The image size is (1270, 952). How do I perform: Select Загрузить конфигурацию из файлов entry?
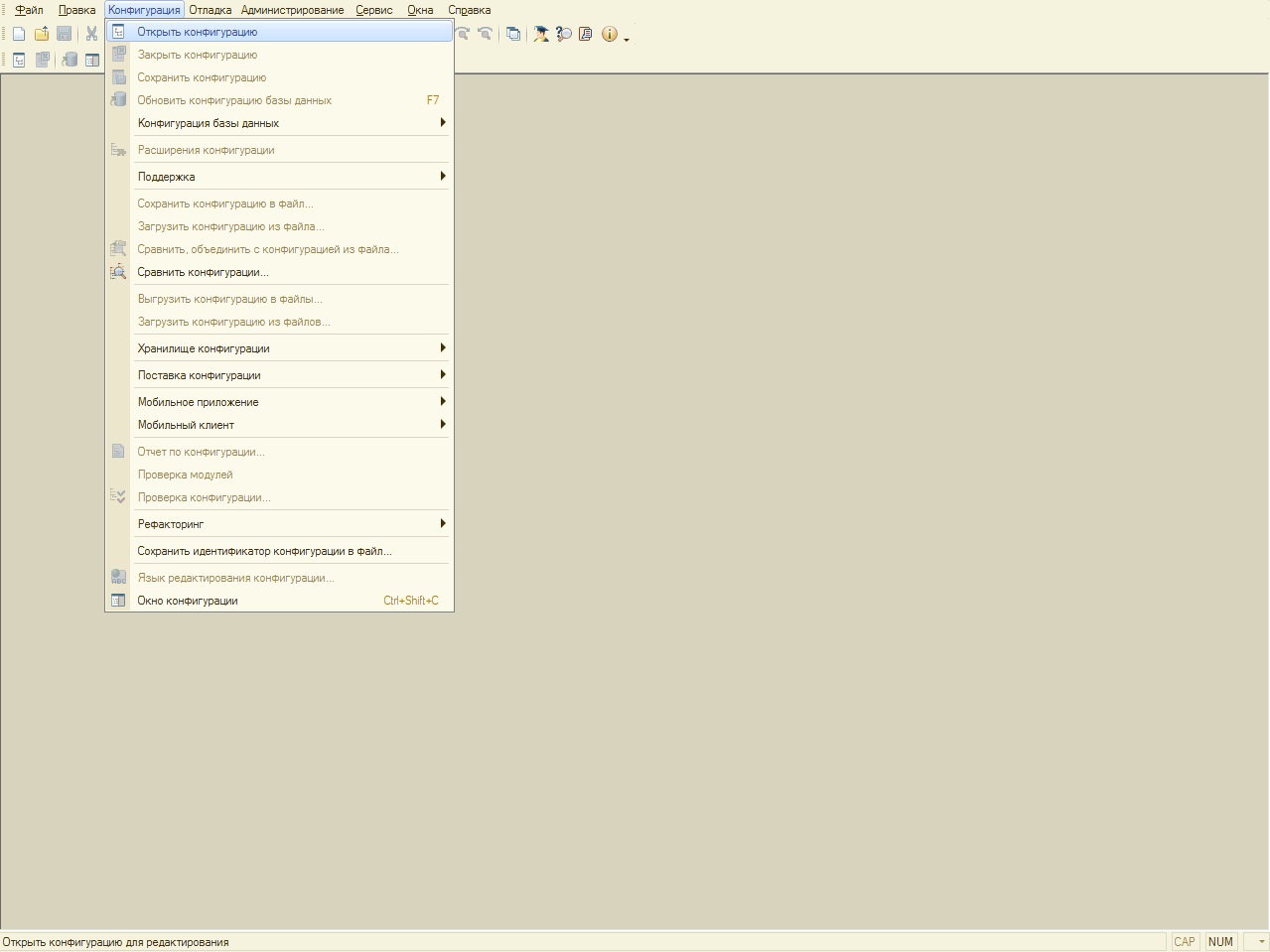click(x=279, y=322)
